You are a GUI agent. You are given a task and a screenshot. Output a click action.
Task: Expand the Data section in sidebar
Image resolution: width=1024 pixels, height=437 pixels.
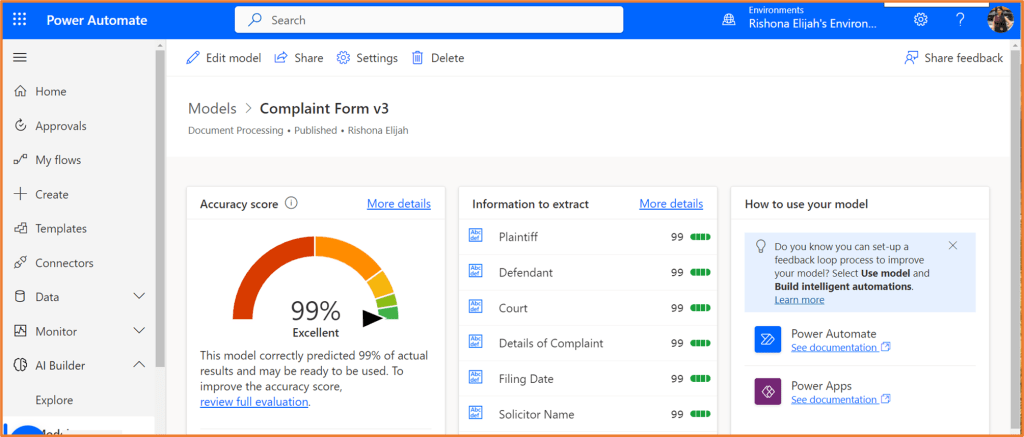[x=139, y=297]
